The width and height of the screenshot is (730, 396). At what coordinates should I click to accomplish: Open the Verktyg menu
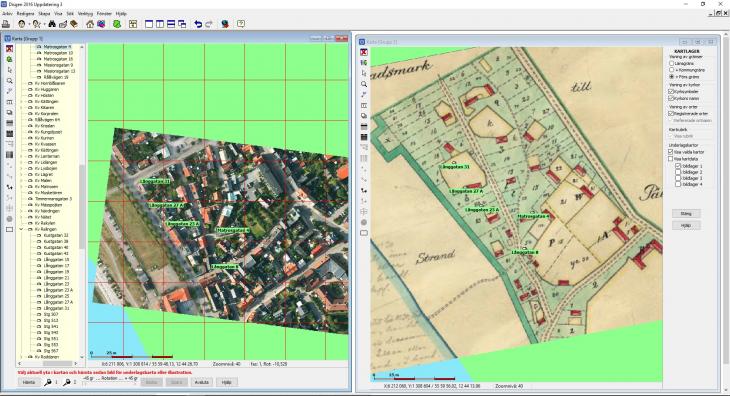(85, 13)
